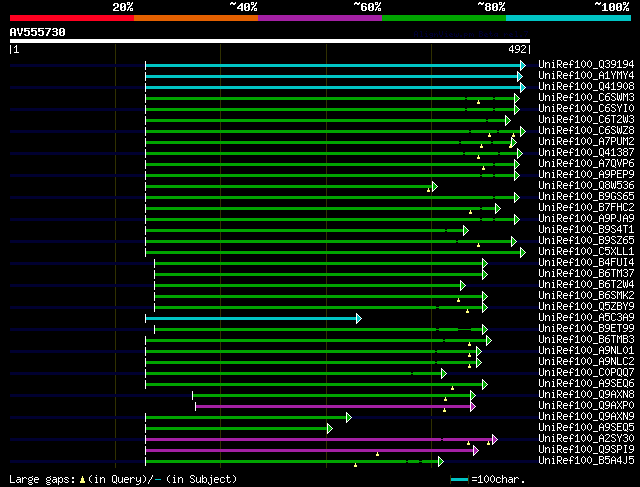Click the UniRef100_Q39194 hit label

coord(586,64)
